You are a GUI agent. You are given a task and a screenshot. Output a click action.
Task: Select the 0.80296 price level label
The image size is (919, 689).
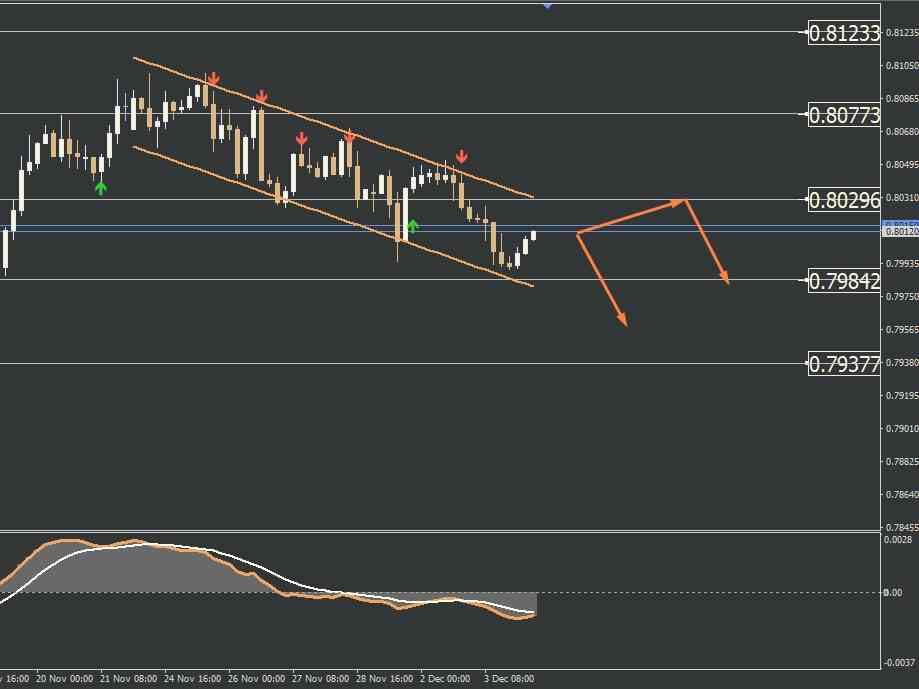click(844, 200)
